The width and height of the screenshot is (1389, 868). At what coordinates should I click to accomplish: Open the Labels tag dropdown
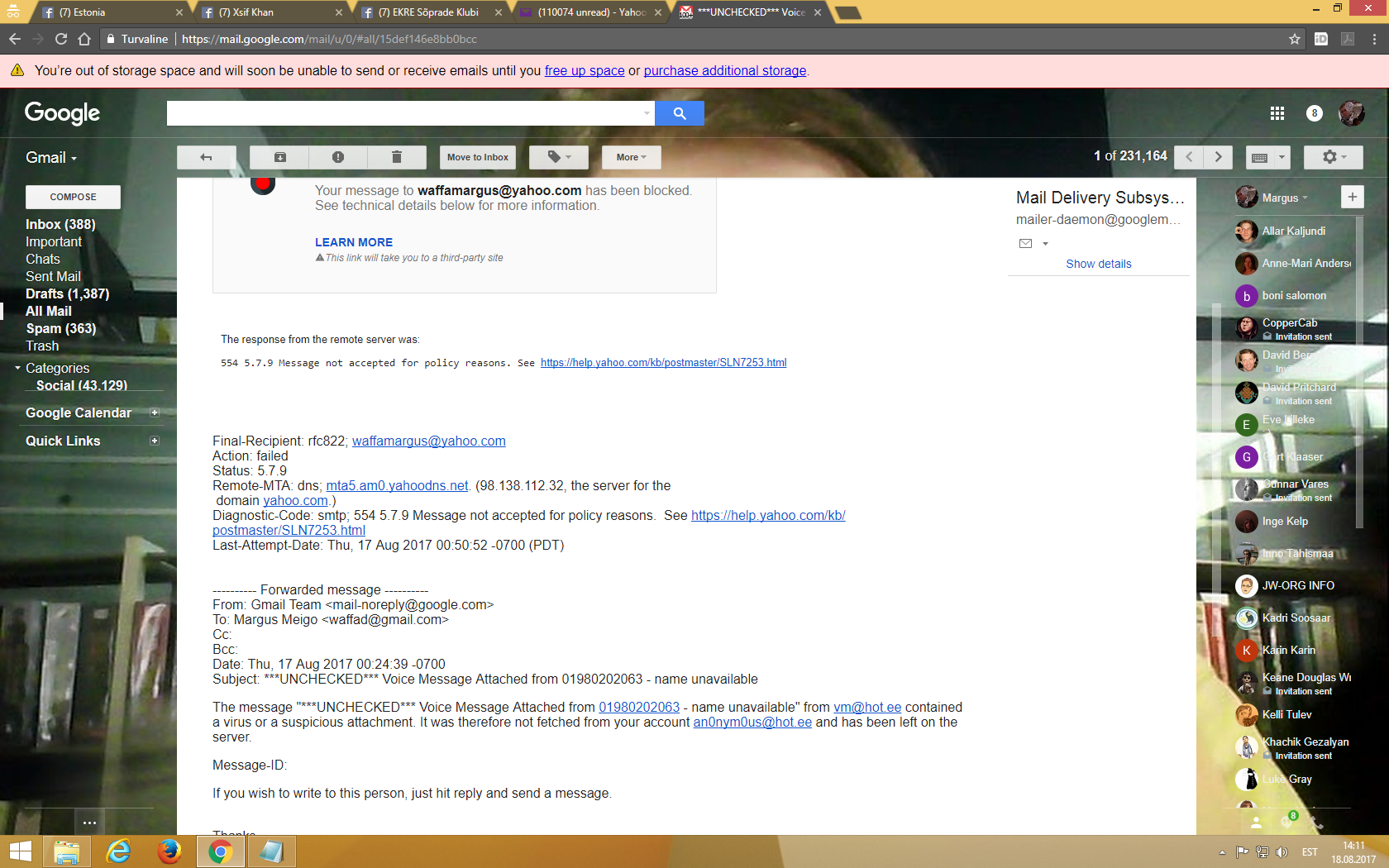click(559, 157)
